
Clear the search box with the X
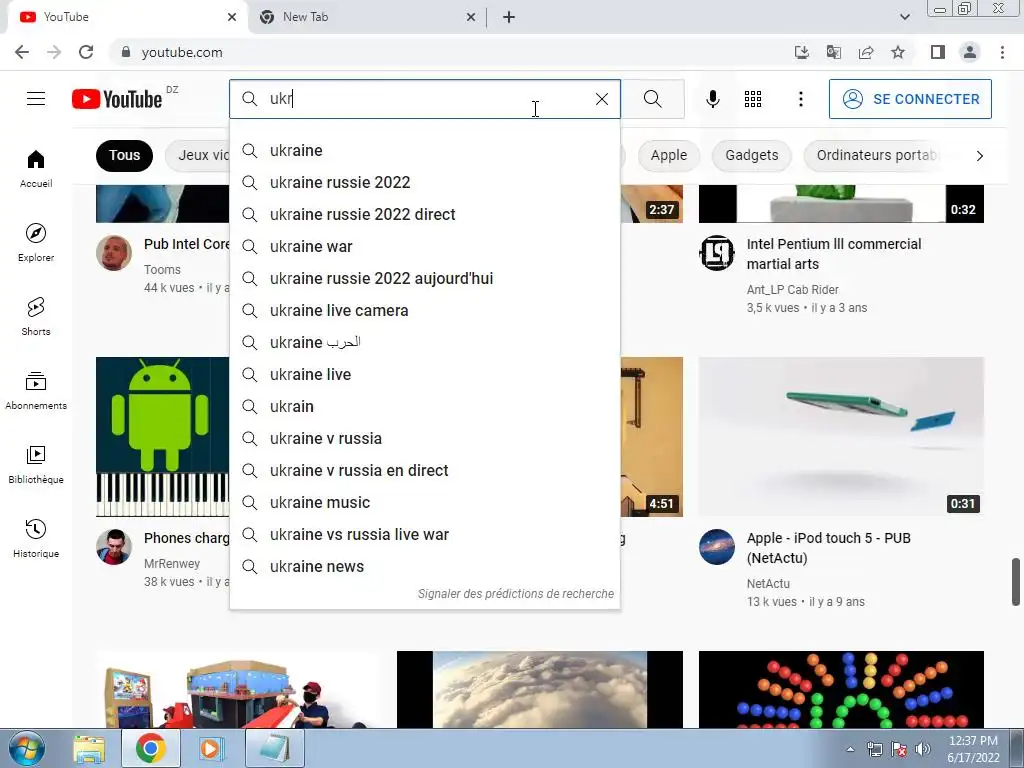pos(601,99)
